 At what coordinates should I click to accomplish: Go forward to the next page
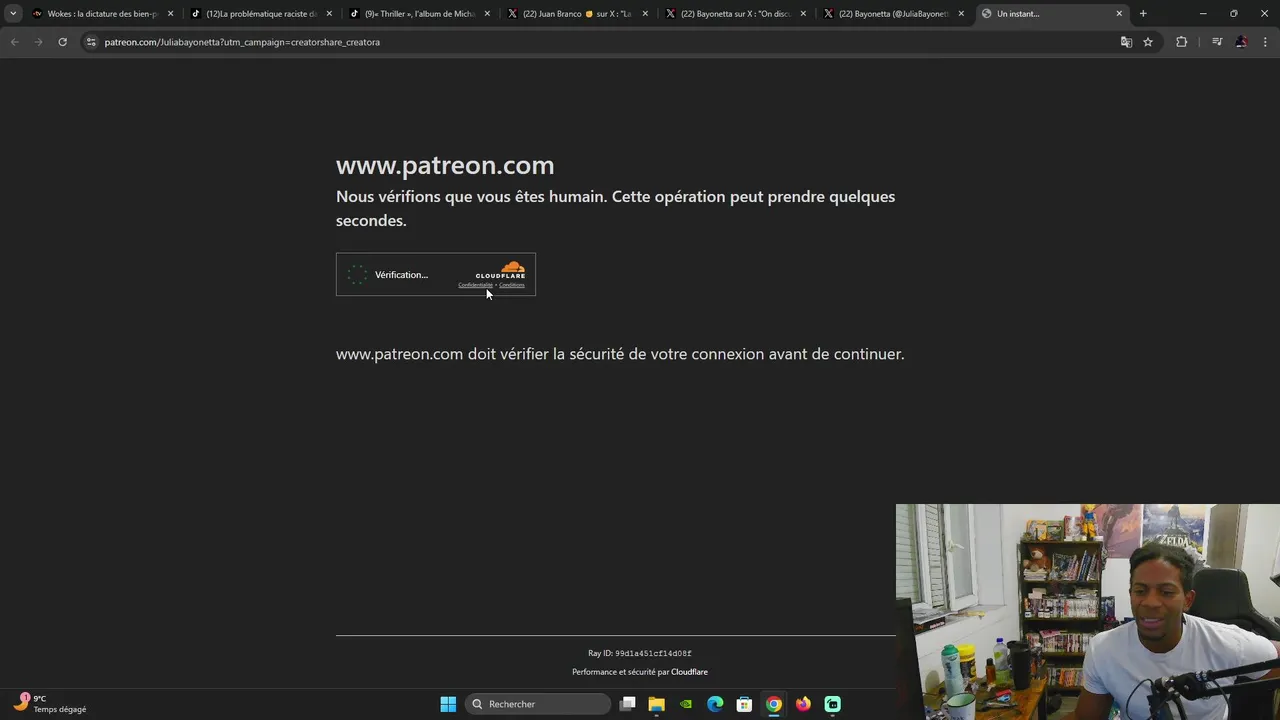(x=38, y=42)
